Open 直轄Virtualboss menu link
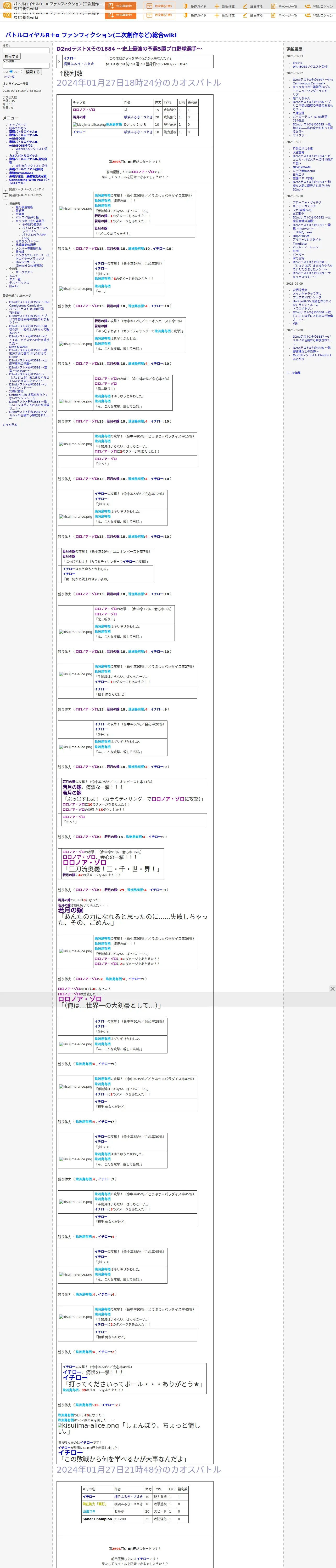The image size is (336, 1568). [21, 173]
